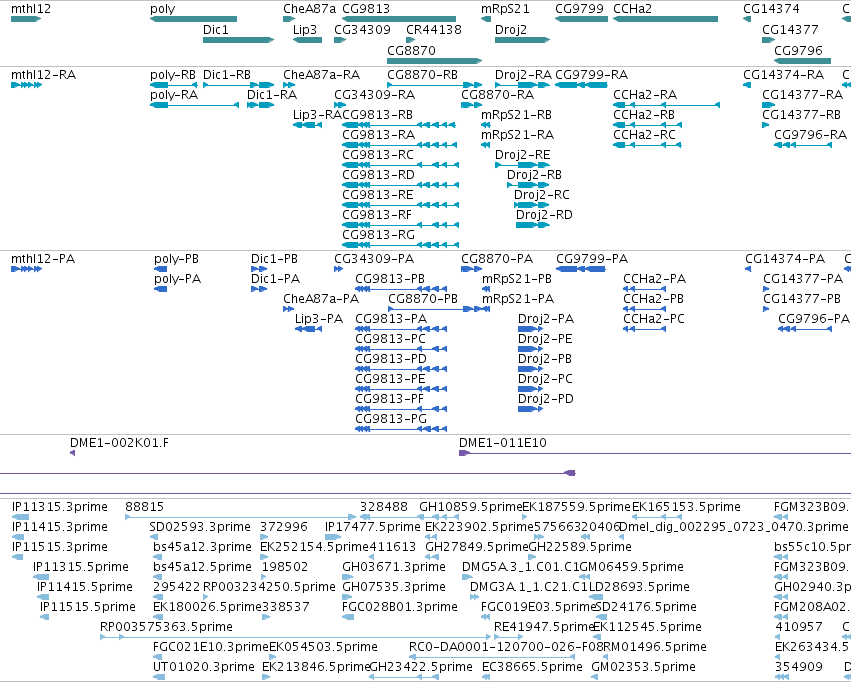This screenshot has width=851, height=682.
Task: Click the gene bar under the CG9799 label
Action: click(x=581, y=19)
